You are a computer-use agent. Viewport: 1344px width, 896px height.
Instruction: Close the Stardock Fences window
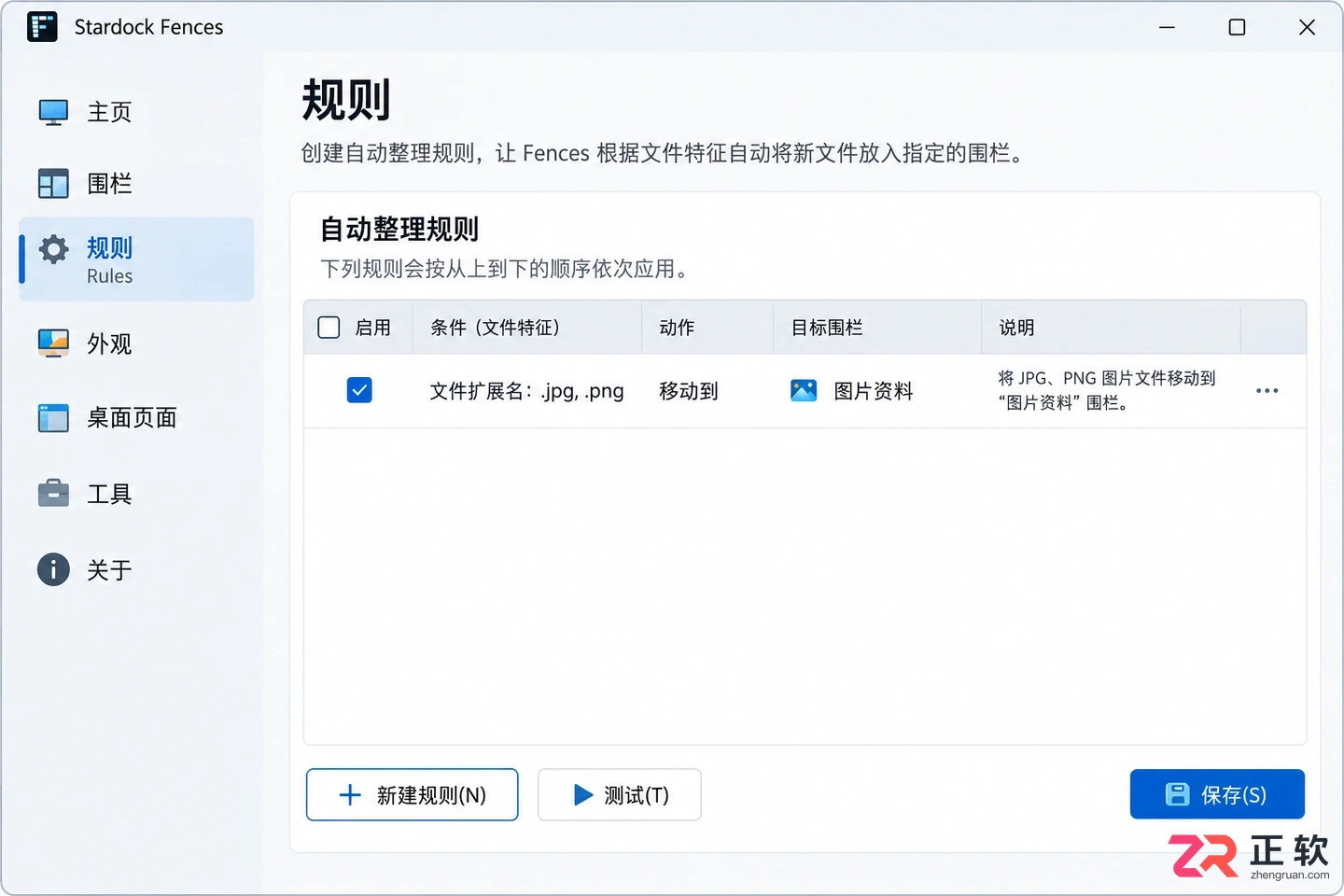pos(1307,27)
